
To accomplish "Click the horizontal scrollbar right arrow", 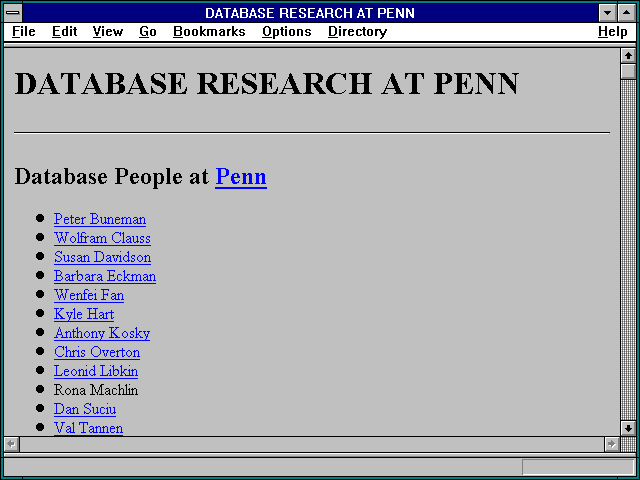I will click(x=611, y=444).
